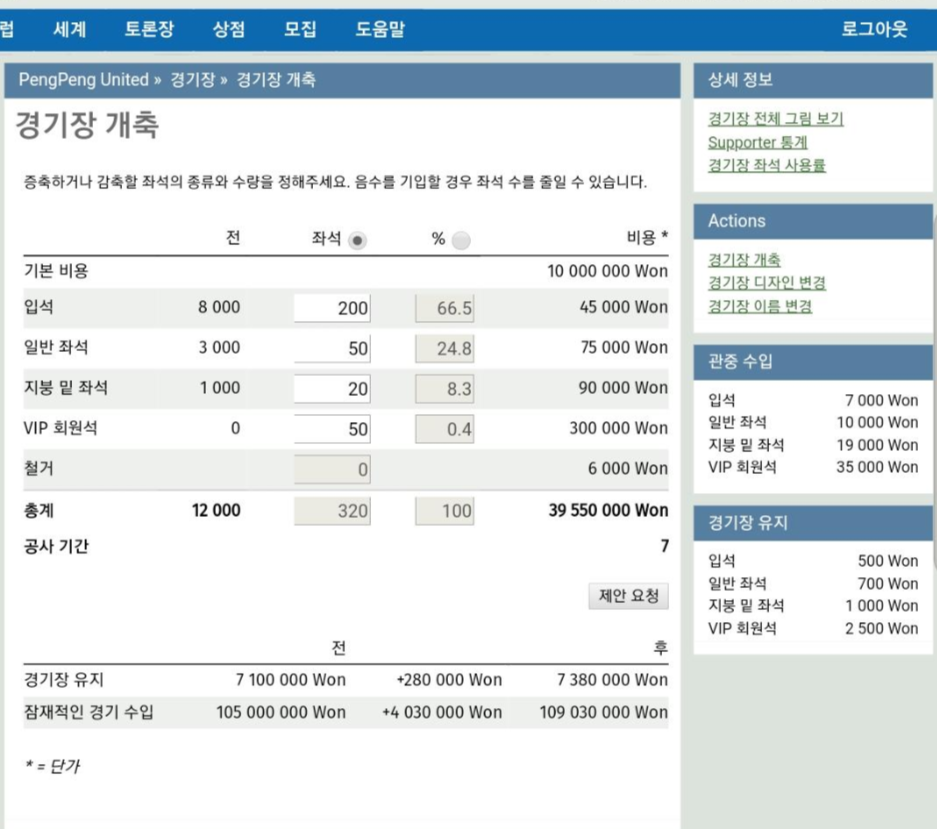Screen dimensions: 937x829
Task: Select the % radio button
Action: coord(461,240)
